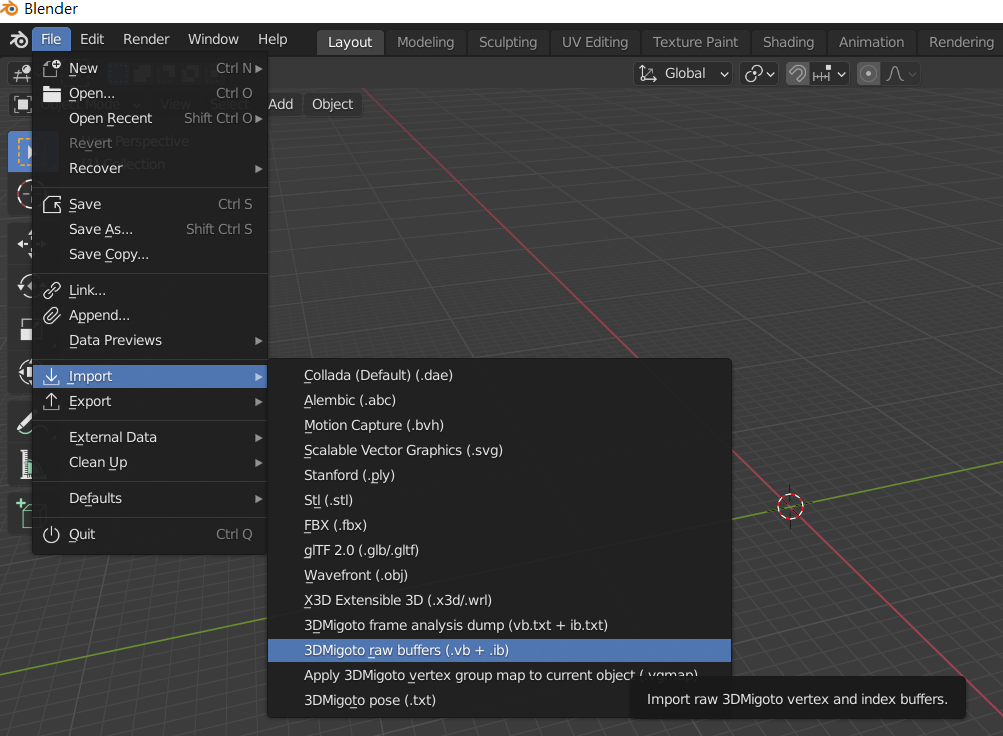1003x736 pixels.
Task: Open the Global transform orientation dropdown
Action: click(x=683, y=74)
